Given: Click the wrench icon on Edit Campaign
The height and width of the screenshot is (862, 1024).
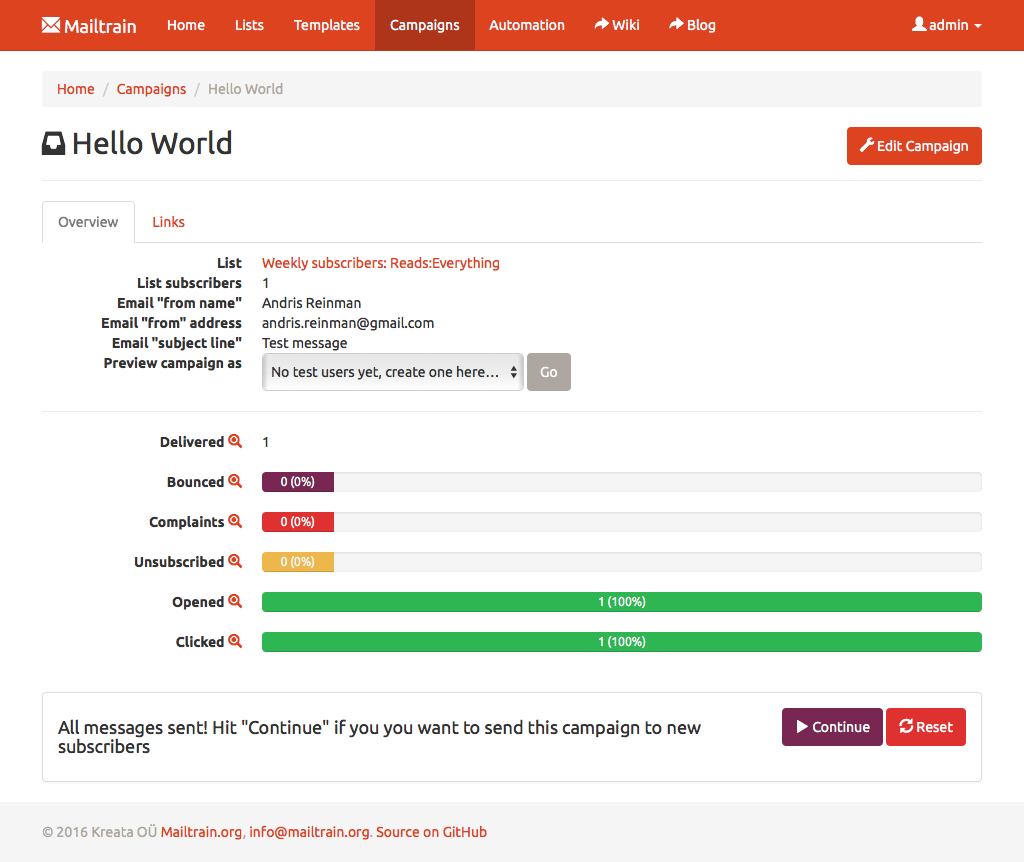Looking at the screenshot, I should point(869,145).
